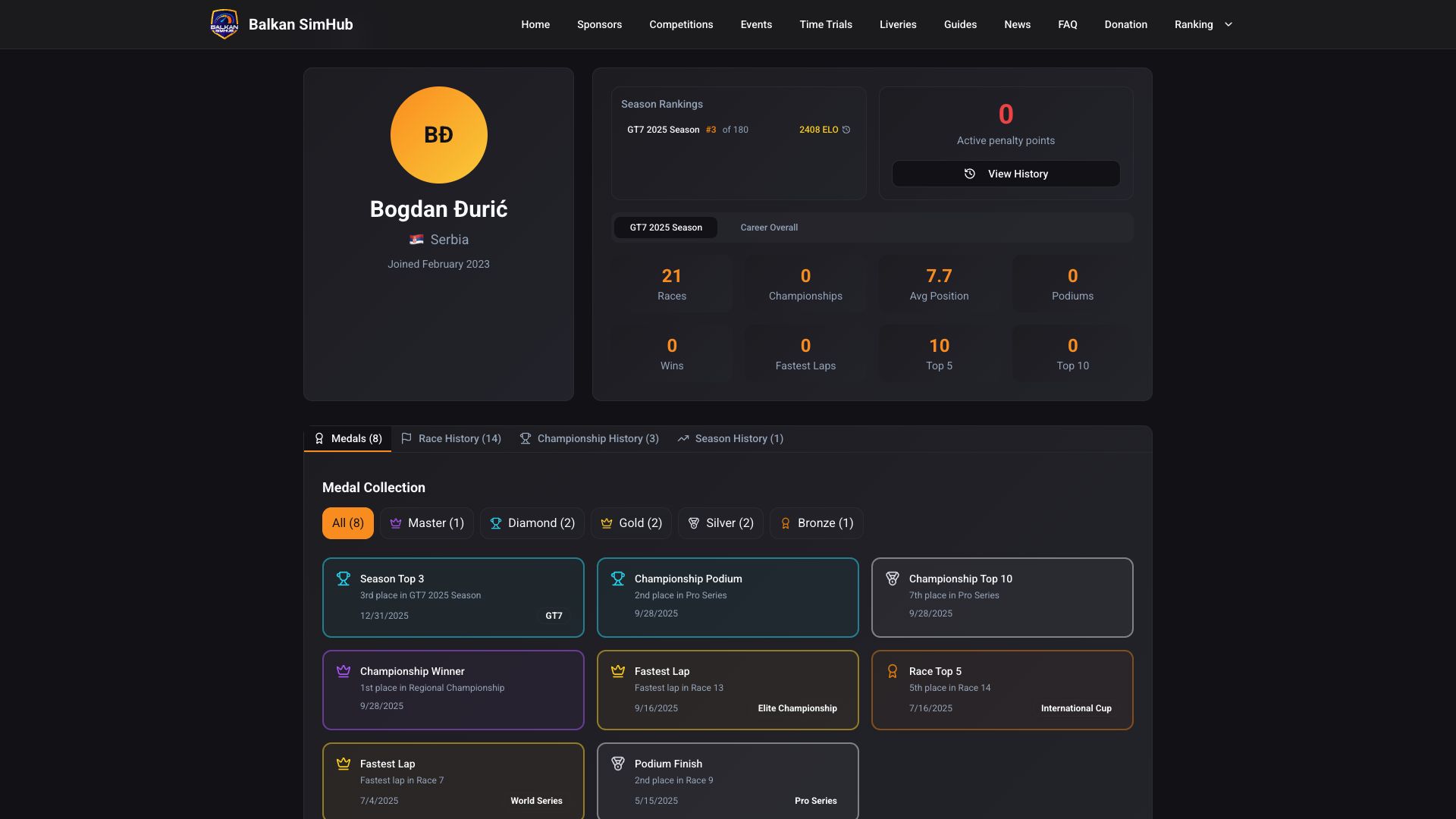Switch to GT7 2025 Season stats

[x=665, y=227]
